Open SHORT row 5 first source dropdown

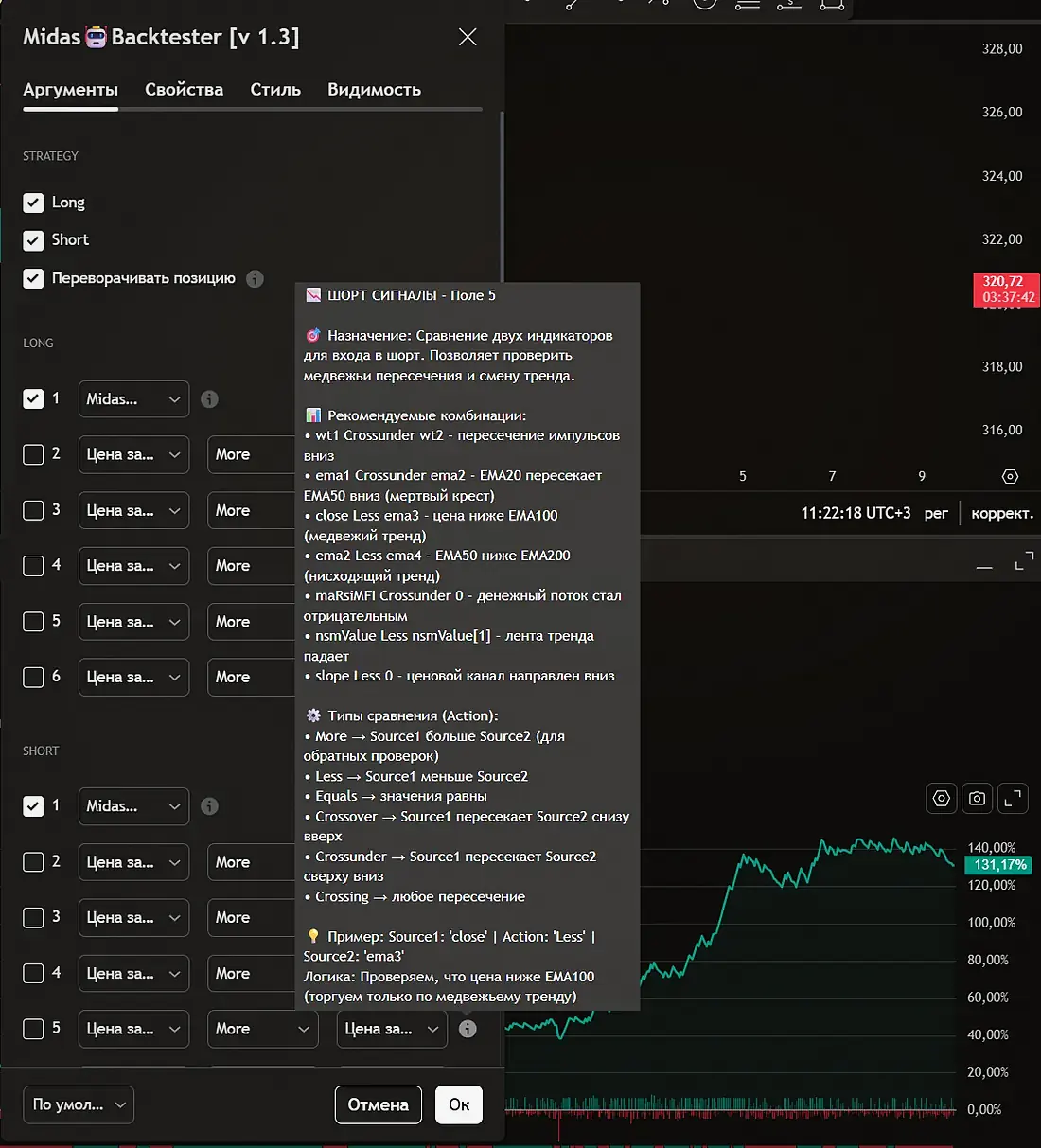click(x=133, y=1029)
